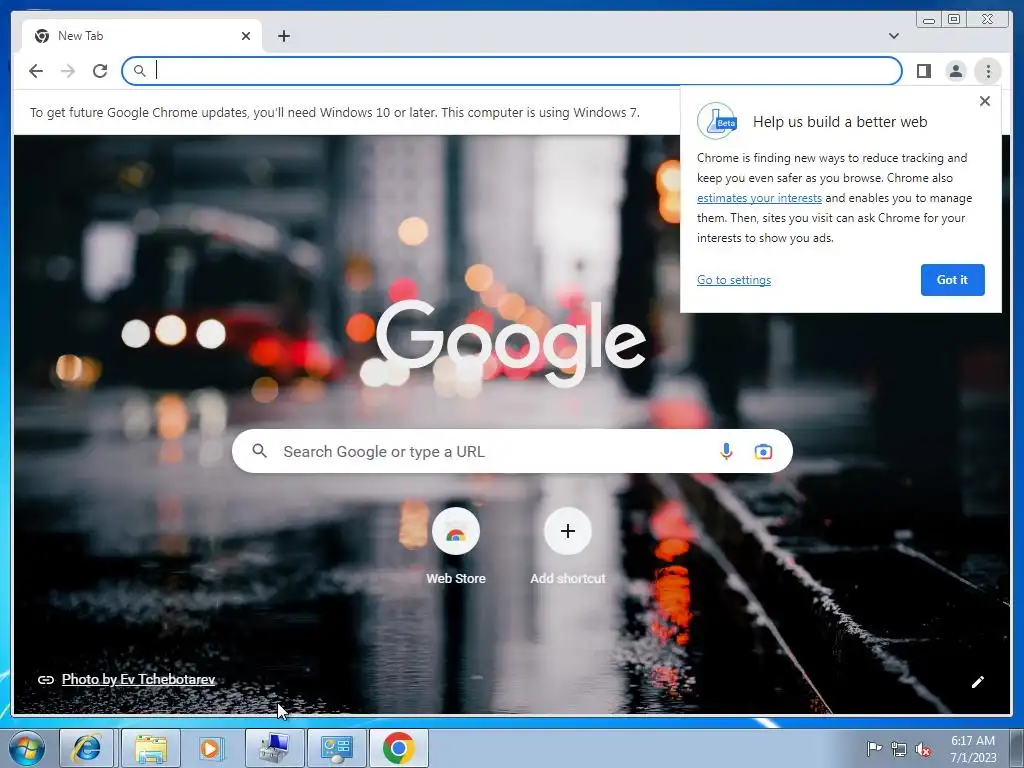
Task: Open Action Center flag icon in tray
Action: [873, 749]
